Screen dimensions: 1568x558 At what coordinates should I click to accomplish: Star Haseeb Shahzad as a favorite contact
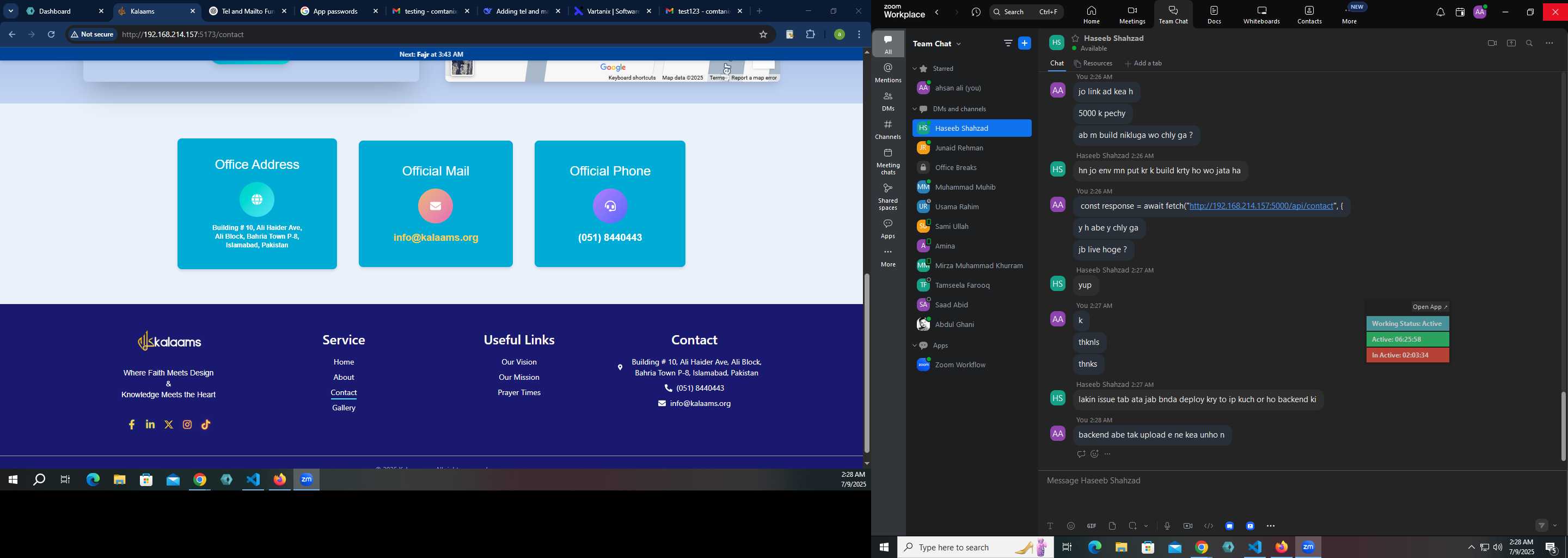pos(1076,38)
